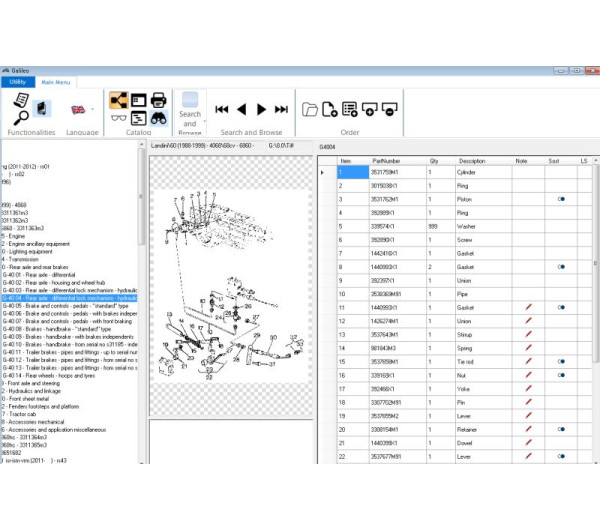Toggle the Sost indicator for Piston row
Viewport: 600px width, 531px height.
coord(561,199)
